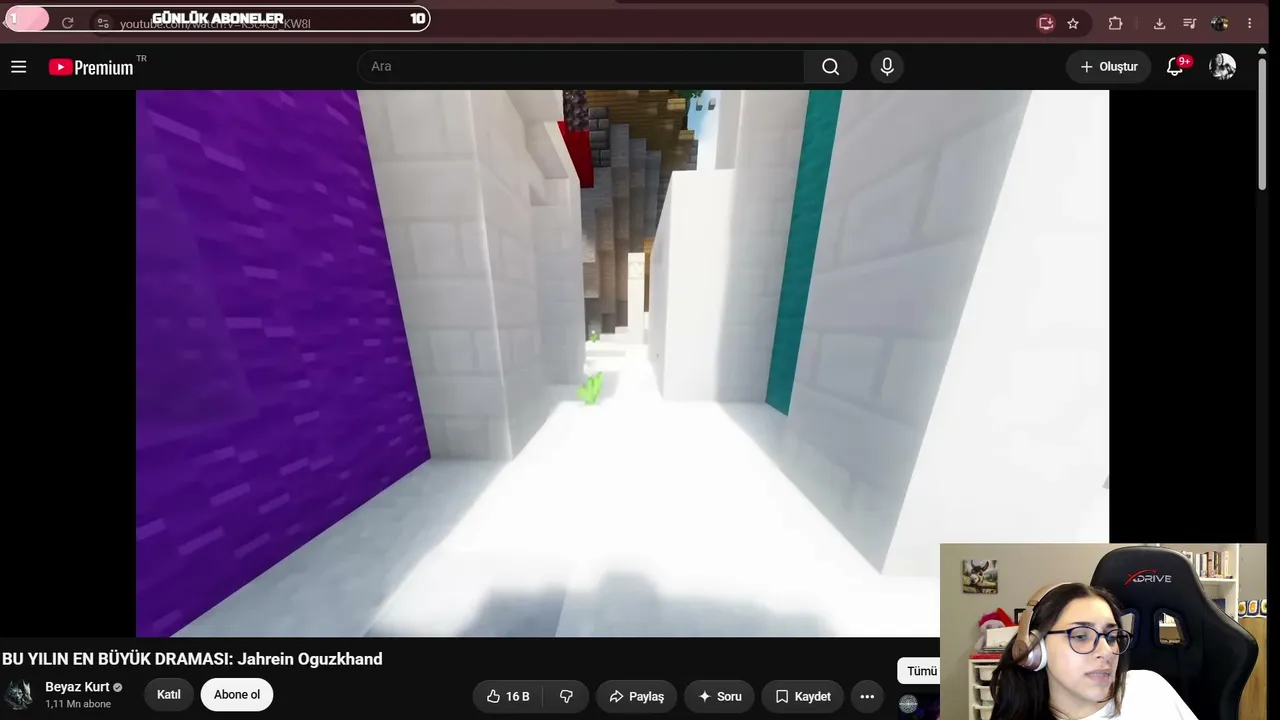Open the YouTube account avatar menu
1280x720 pixels.
[1222, 67]
